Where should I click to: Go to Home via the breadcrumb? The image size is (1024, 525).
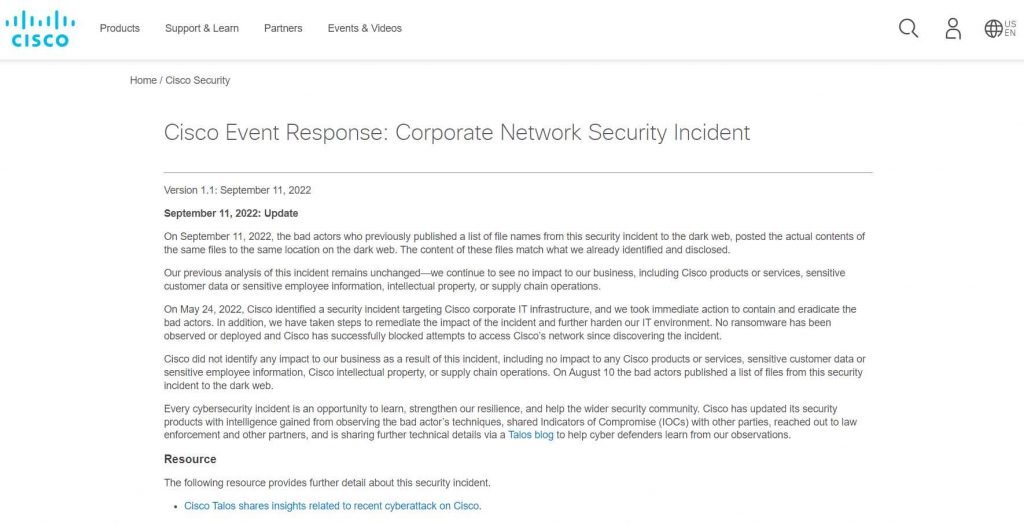[x=143, y=80]
